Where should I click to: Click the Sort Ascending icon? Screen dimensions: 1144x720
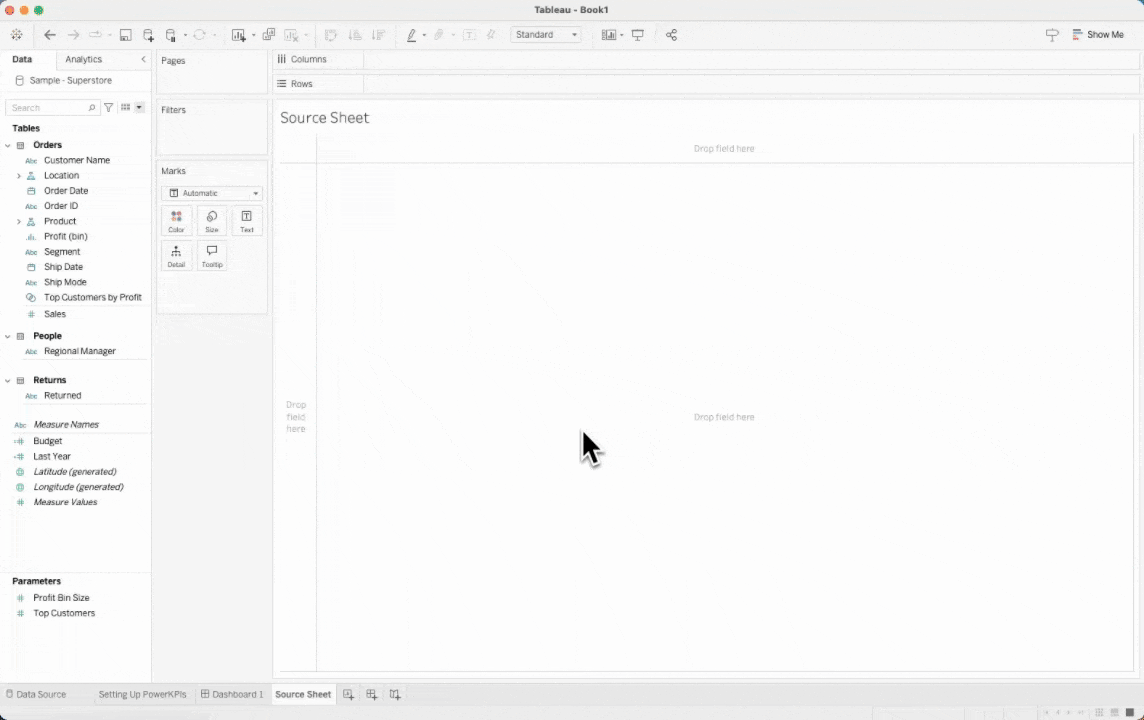pyautogui.click(x=355, y=34)
